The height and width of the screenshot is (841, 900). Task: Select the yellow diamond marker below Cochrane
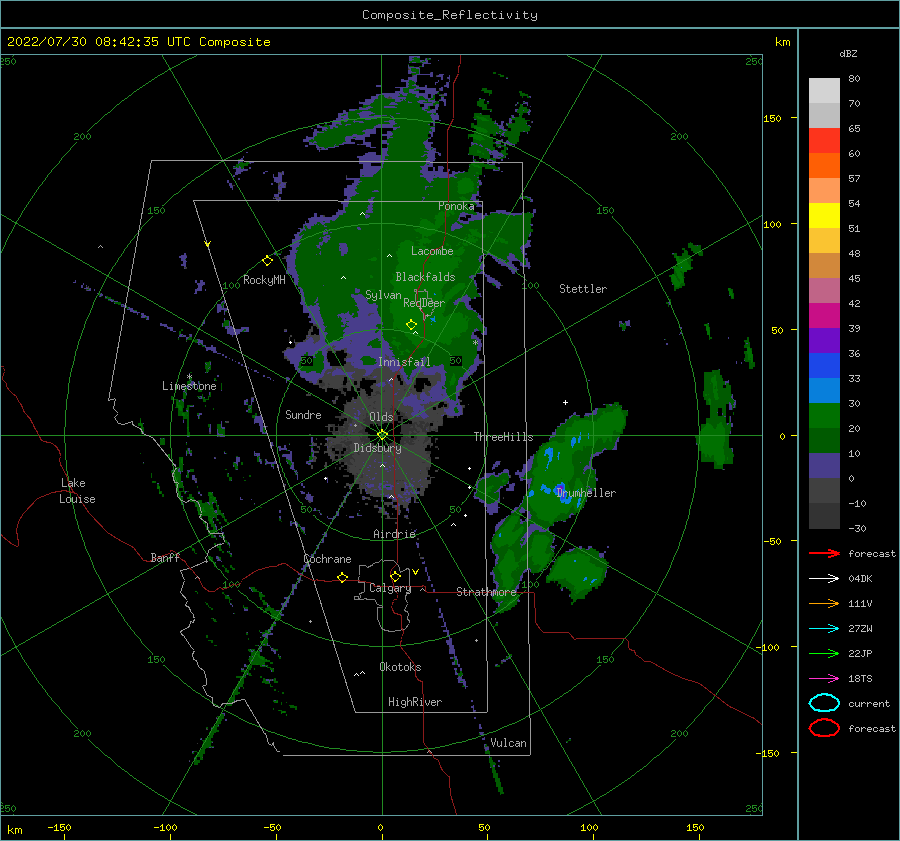tap(342, 577)
